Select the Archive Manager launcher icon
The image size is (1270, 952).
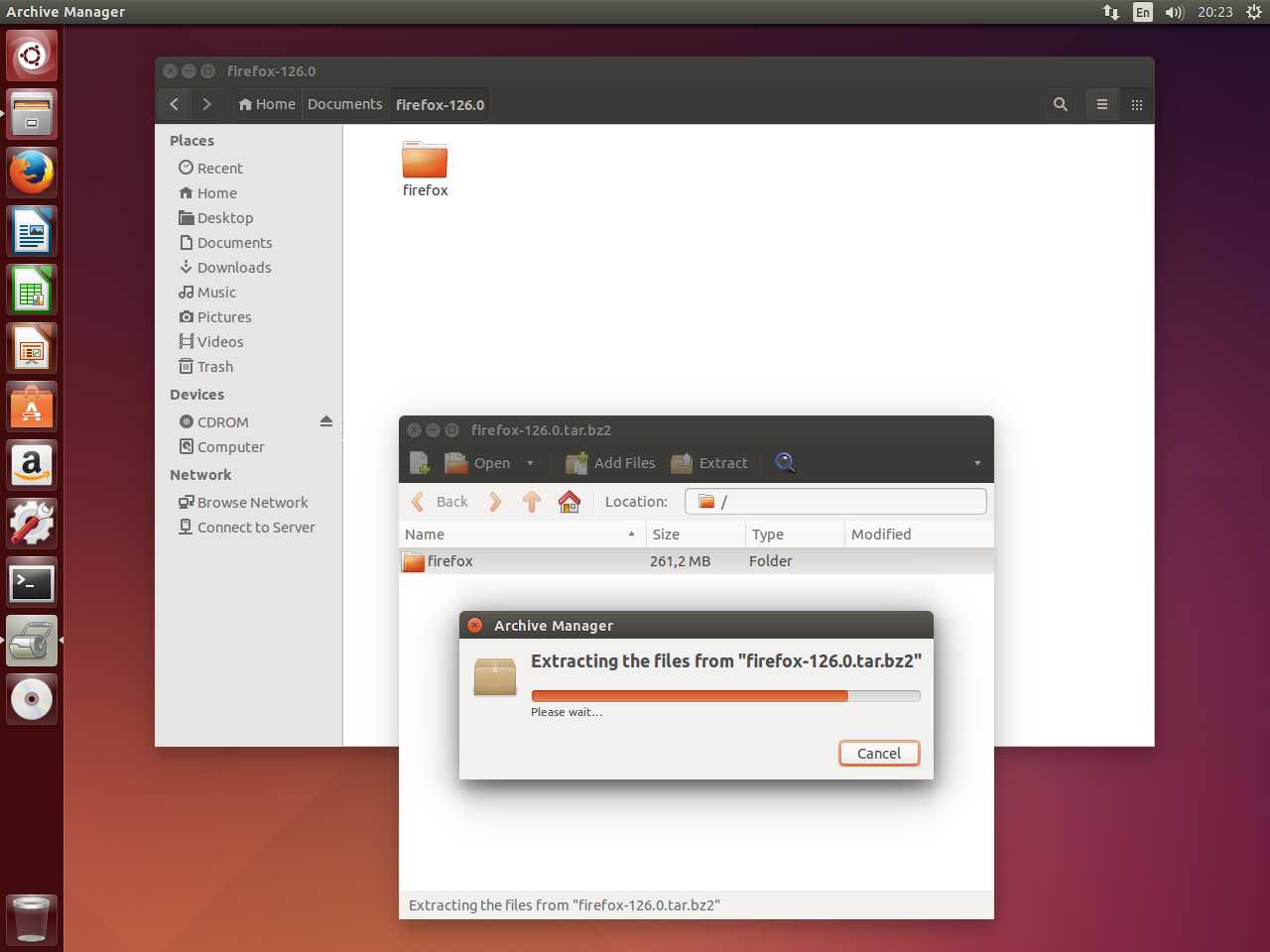(x=32, y=641)
